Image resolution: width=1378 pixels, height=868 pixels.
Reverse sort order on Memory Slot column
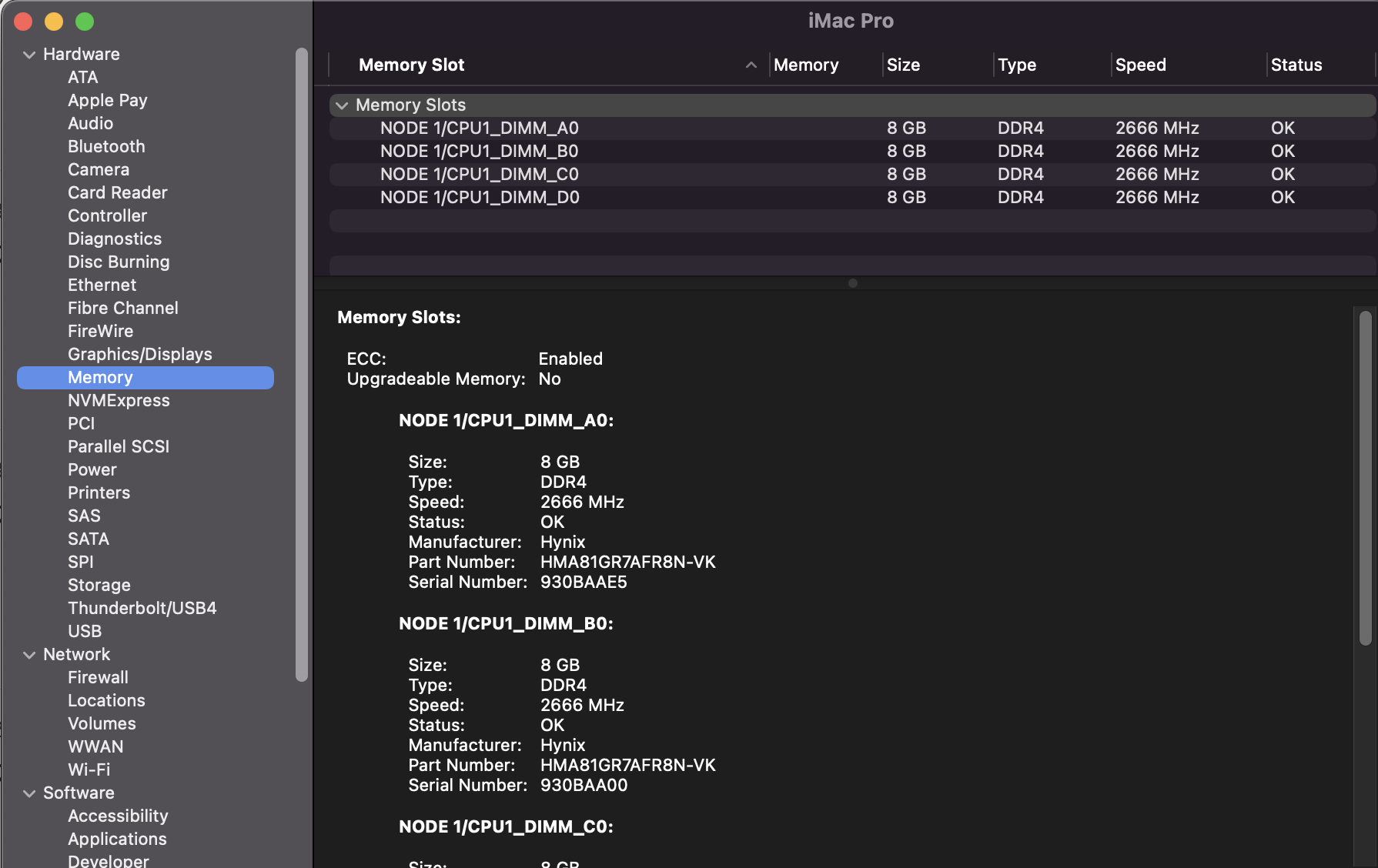pos(751,65)
